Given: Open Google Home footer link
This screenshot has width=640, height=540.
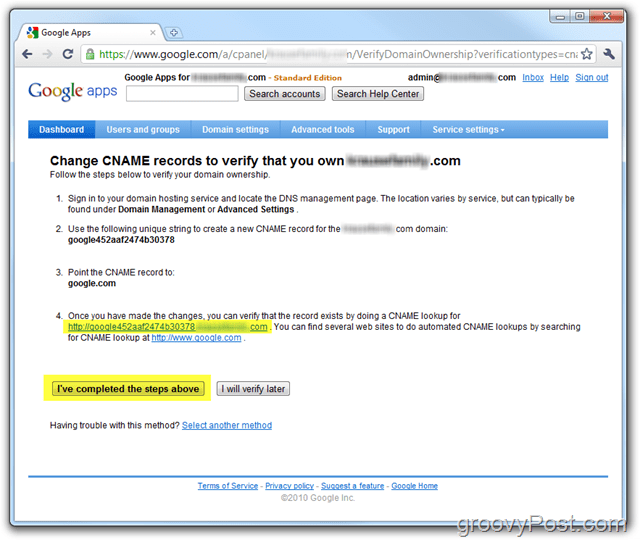Looking at the screenshot, I should pos(414,486).
